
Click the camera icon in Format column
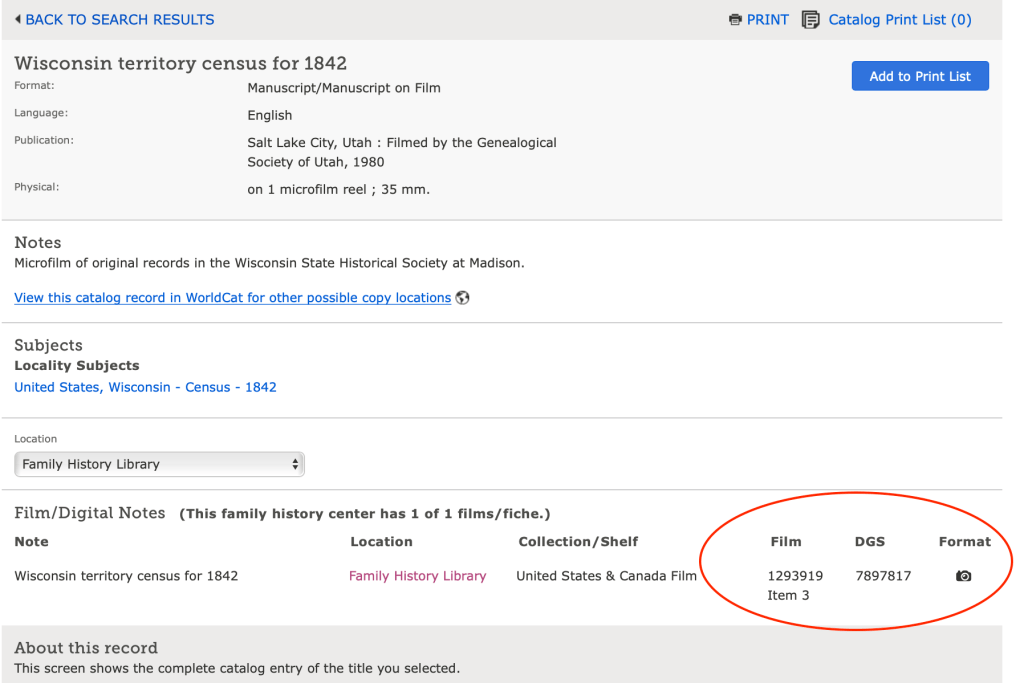pyautogui.click(x=963, y=576)
